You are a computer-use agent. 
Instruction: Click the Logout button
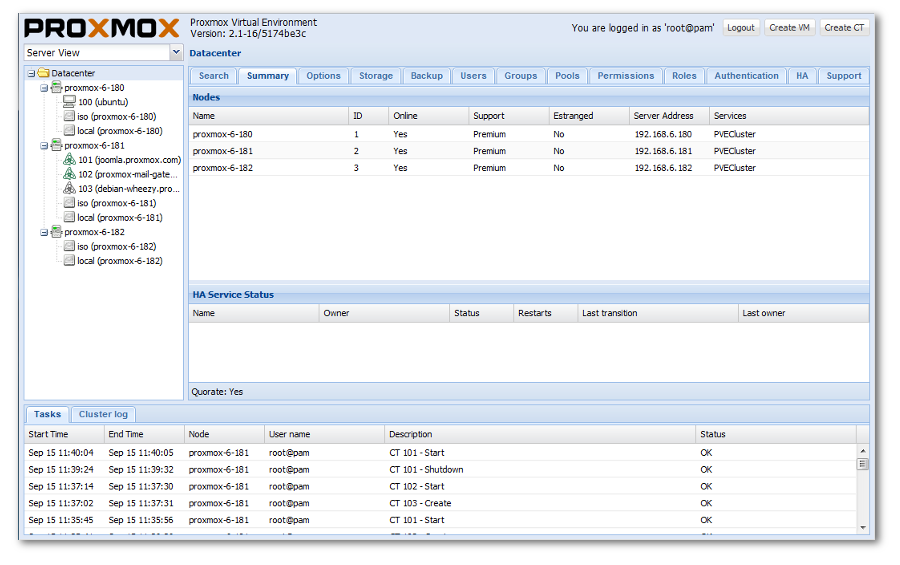click(740, 28)
